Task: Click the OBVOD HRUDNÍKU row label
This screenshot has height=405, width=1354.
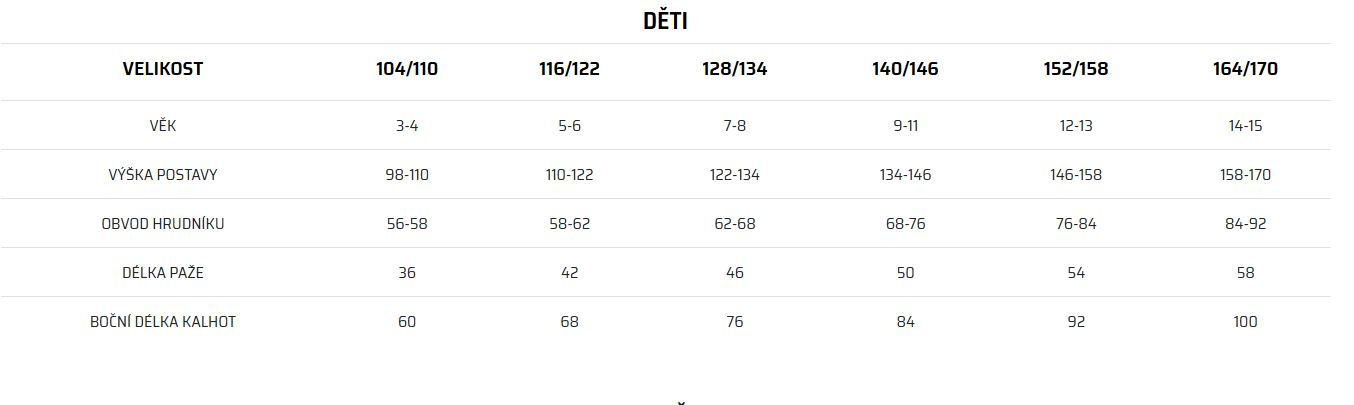Action: click(x=163, y=224)
